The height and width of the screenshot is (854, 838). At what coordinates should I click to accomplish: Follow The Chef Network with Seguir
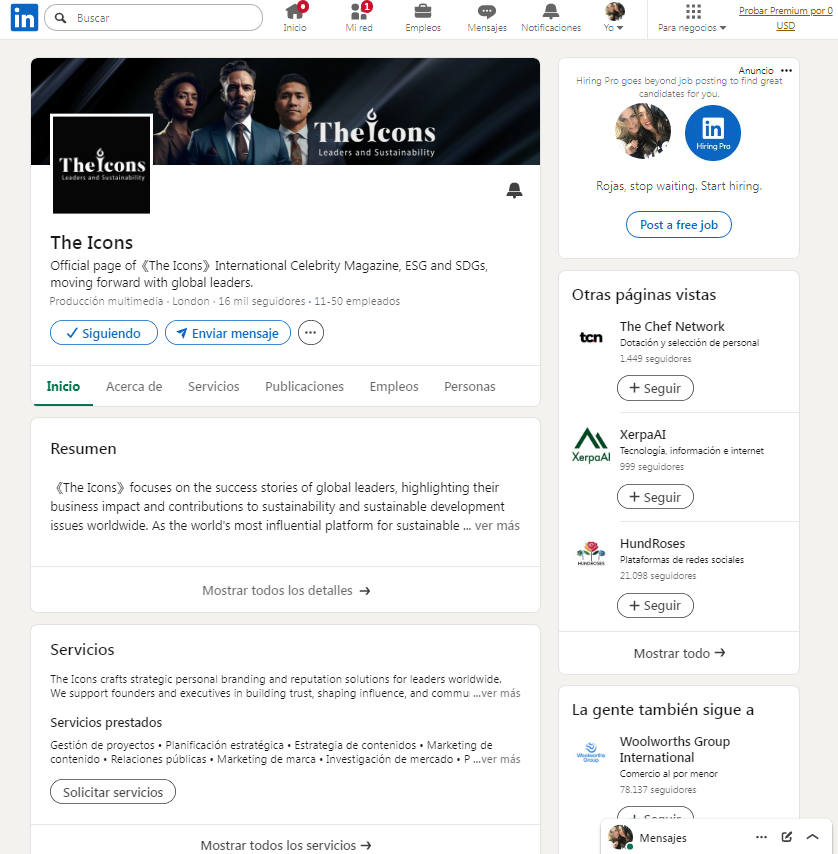click(x=655, y=388)
